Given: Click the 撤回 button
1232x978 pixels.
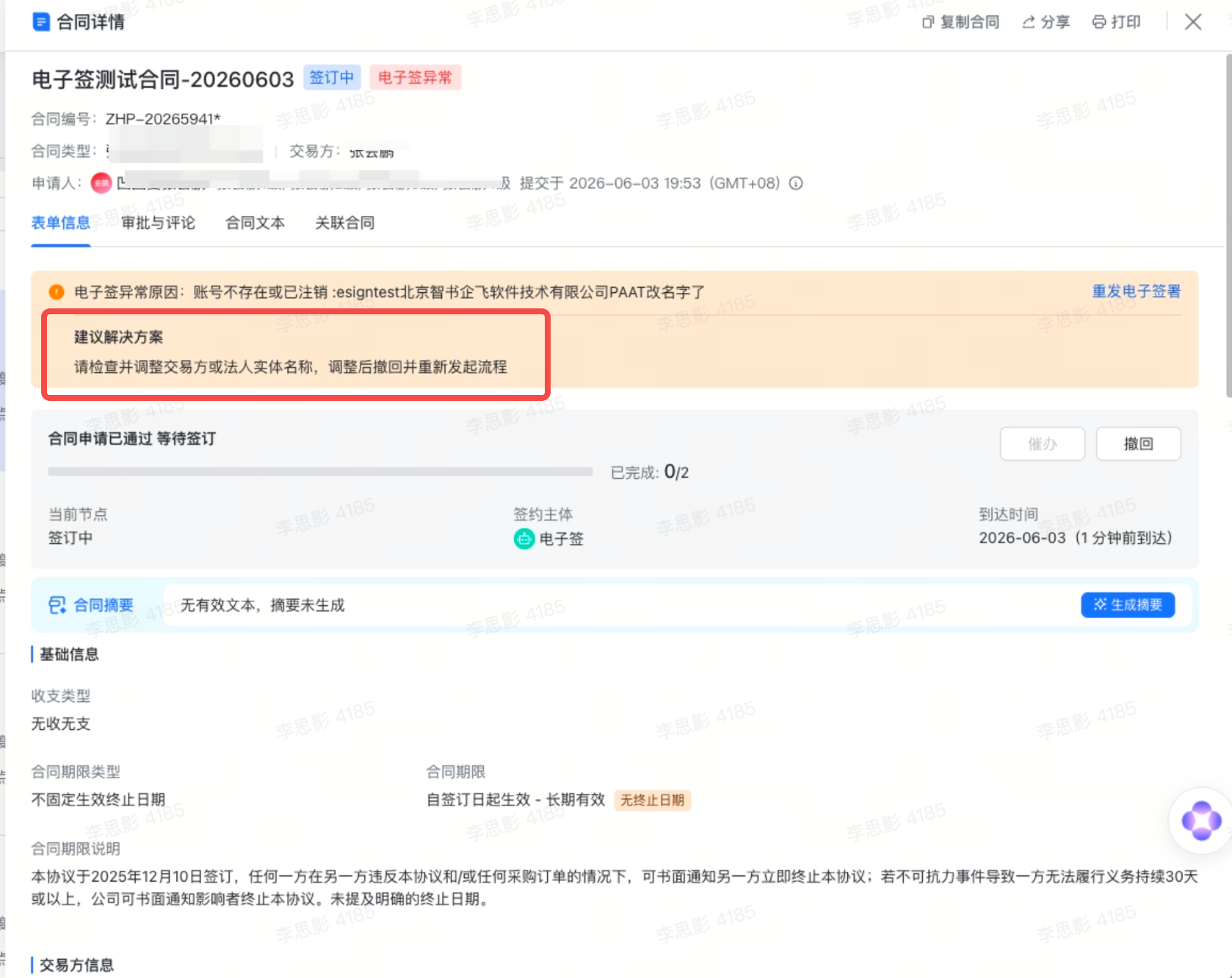Looking at the screenshot, I should click(x=1138, y=443).
